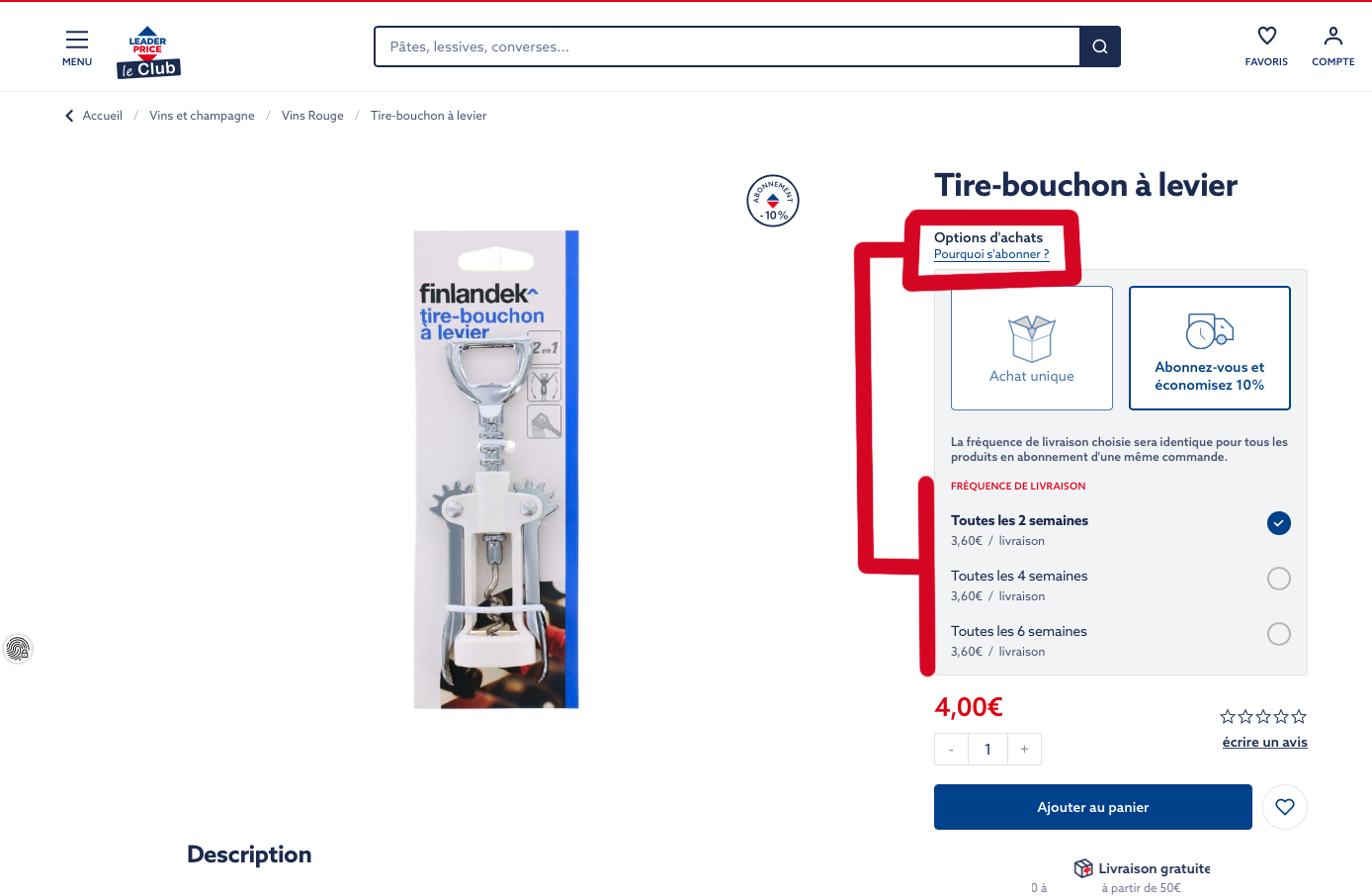Rate using the five-star rating
Viewport: 1372px width, 896px height.
point(1263,716)
